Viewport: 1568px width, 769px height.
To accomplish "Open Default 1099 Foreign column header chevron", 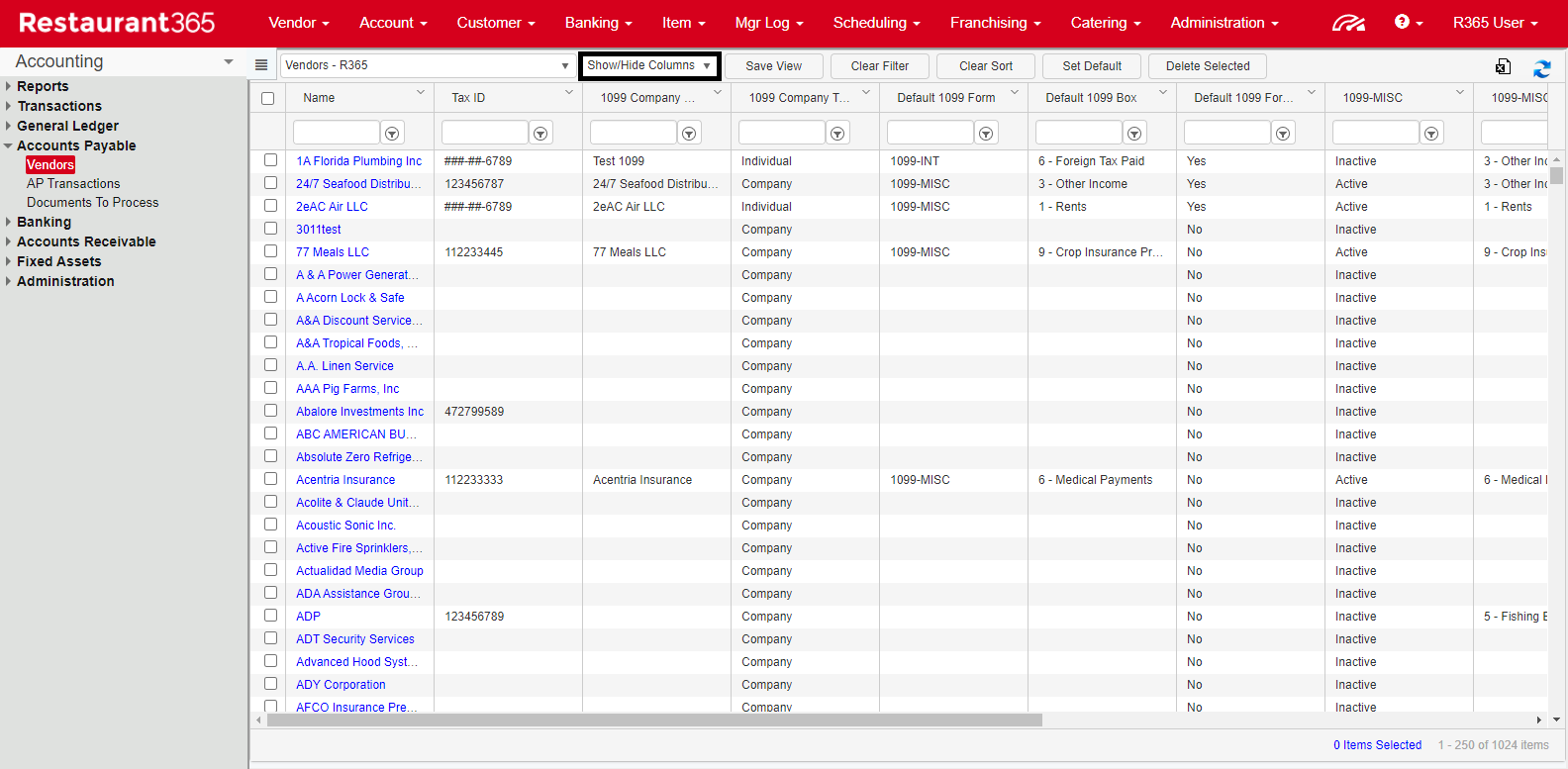I will pos(1312,93).
